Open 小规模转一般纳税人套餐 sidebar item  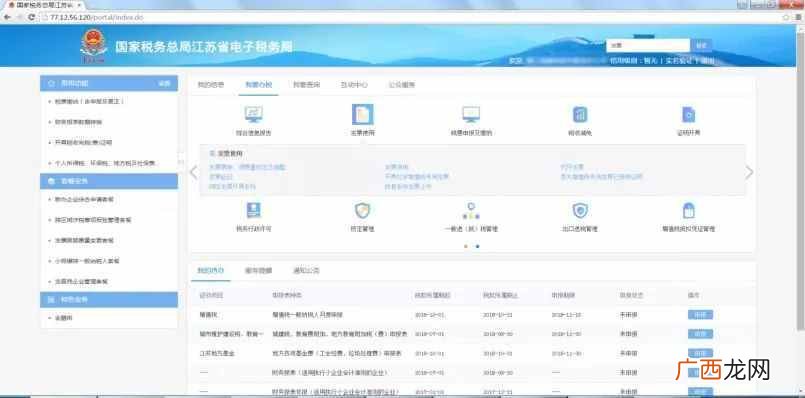(87, 261)
